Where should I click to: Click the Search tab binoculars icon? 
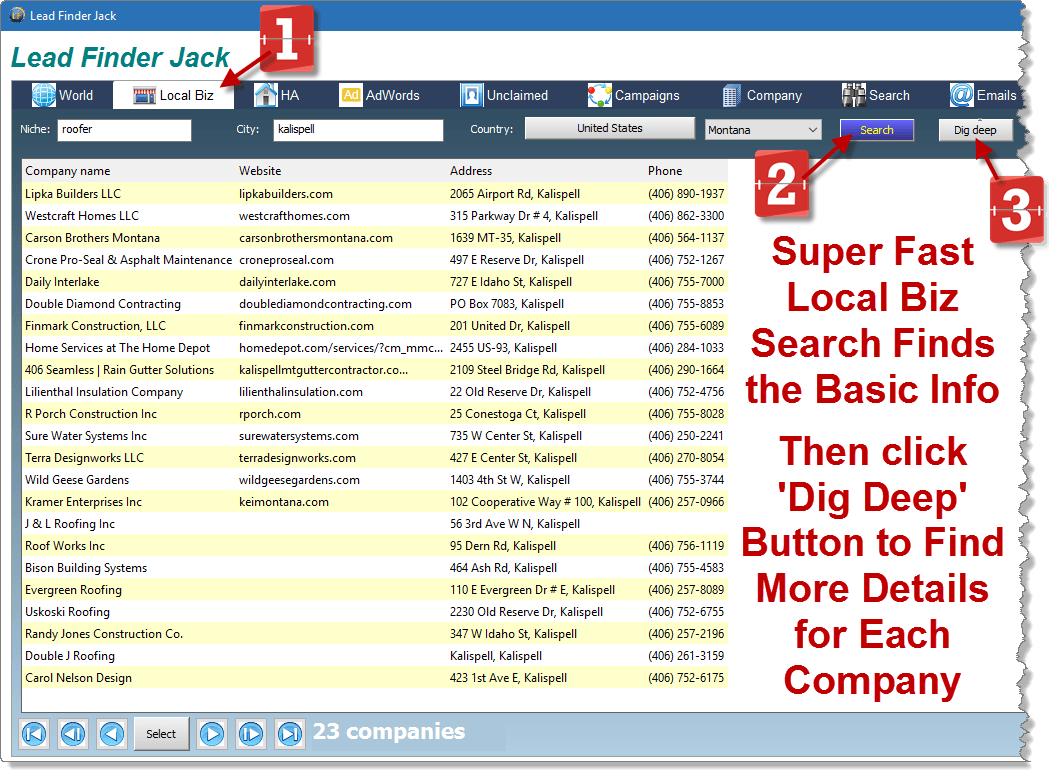tap(853, 95)
